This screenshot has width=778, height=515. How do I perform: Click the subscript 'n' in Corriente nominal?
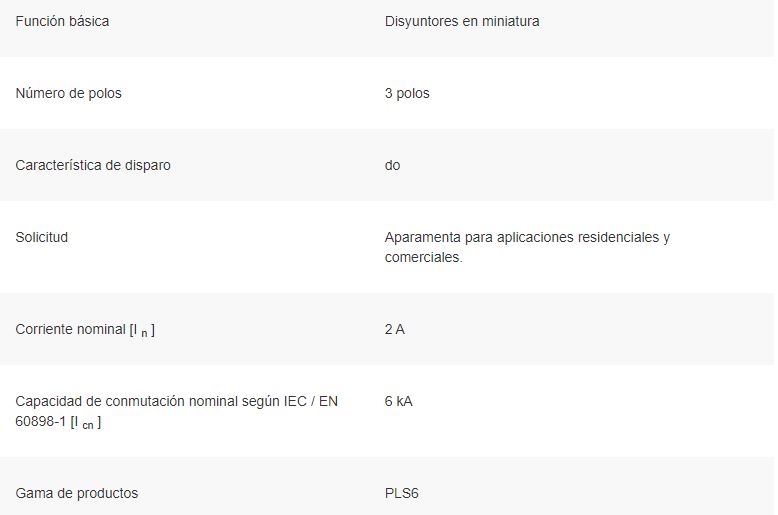click(x=144, y=333)
